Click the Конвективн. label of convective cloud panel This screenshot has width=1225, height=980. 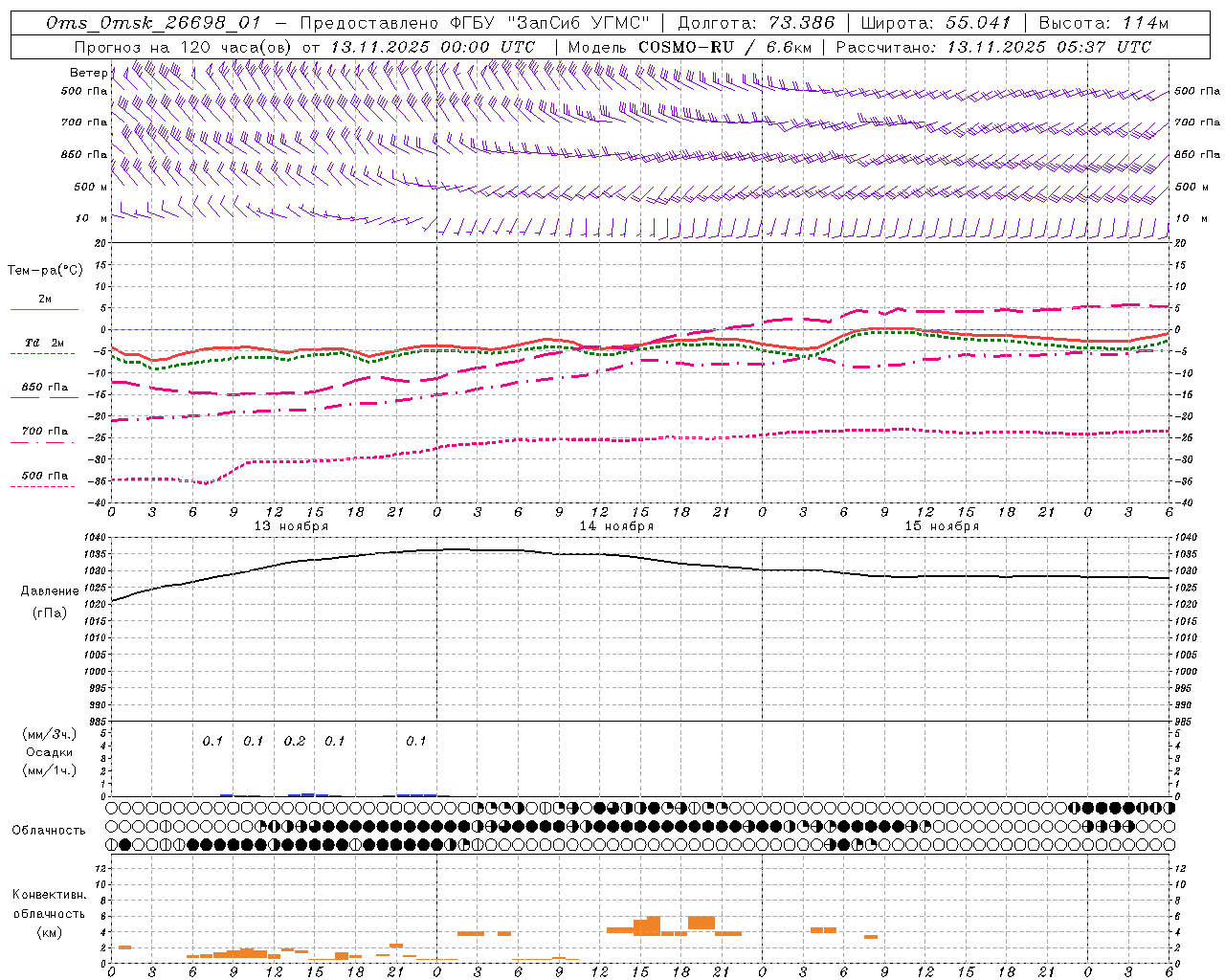[49, 895]
